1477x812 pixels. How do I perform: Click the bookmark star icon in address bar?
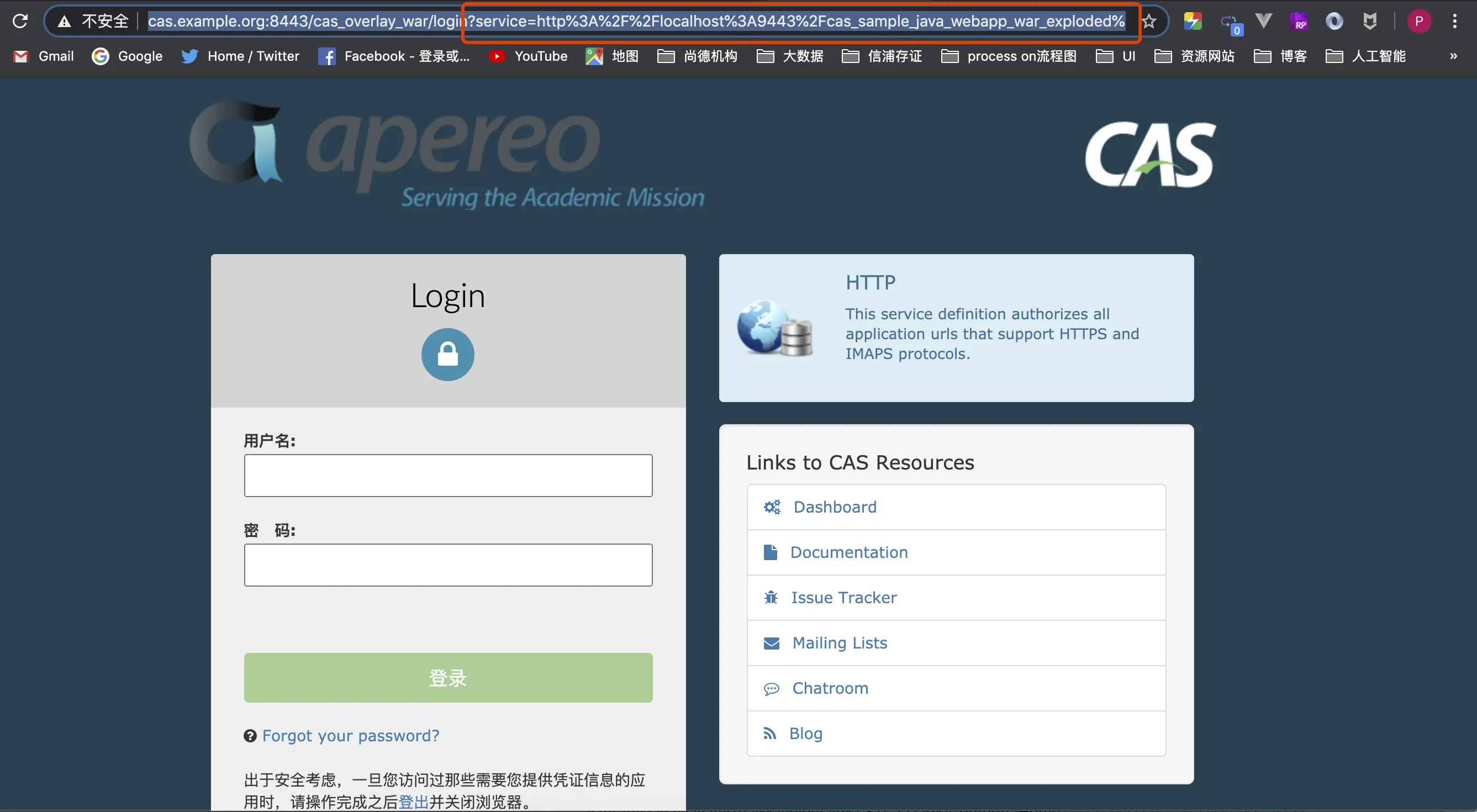1148,22
